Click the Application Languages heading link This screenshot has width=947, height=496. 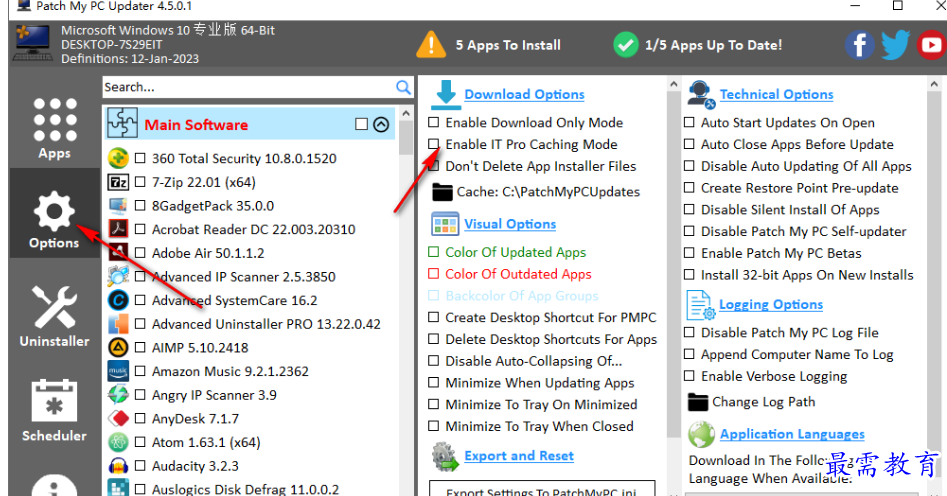[x=792, y=434]
